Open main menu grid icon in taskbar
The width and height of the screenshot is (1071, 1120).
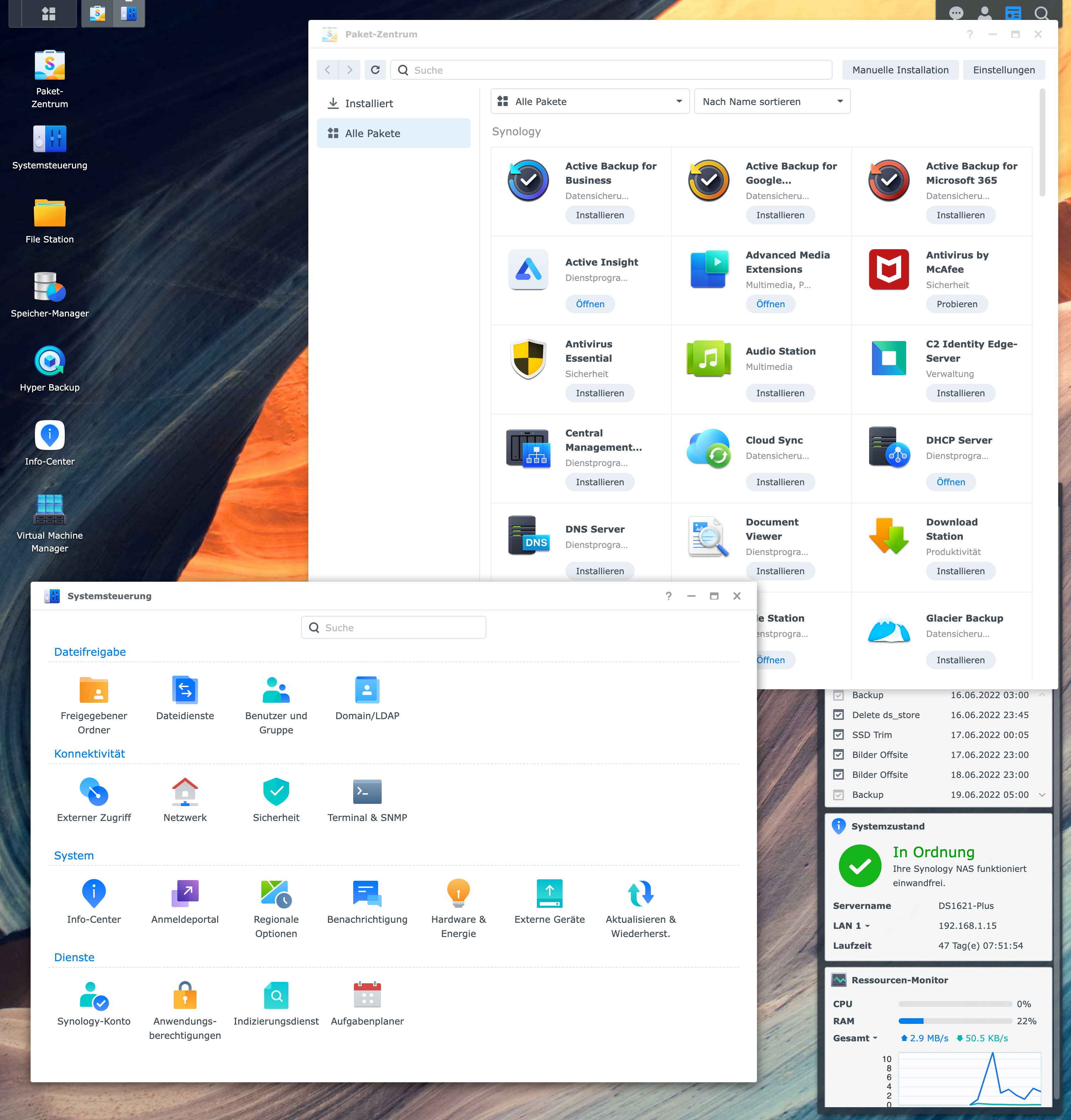48,13
